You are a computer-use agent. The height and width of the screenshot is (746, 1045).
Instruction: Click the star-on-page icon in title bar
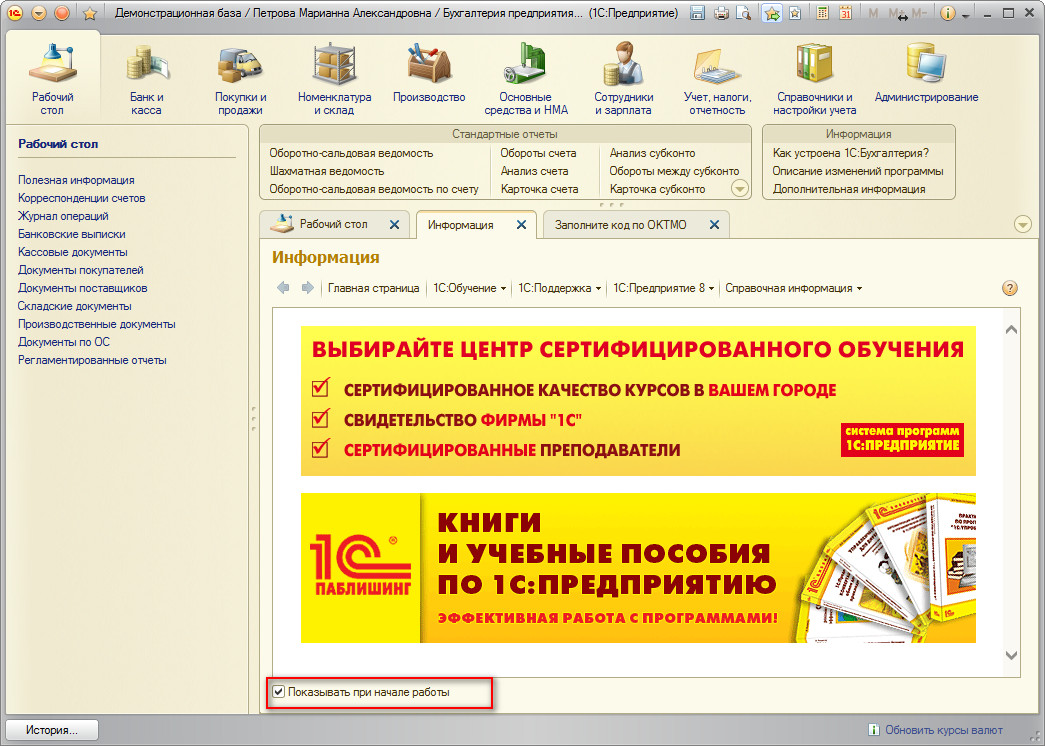click(795, 13)
